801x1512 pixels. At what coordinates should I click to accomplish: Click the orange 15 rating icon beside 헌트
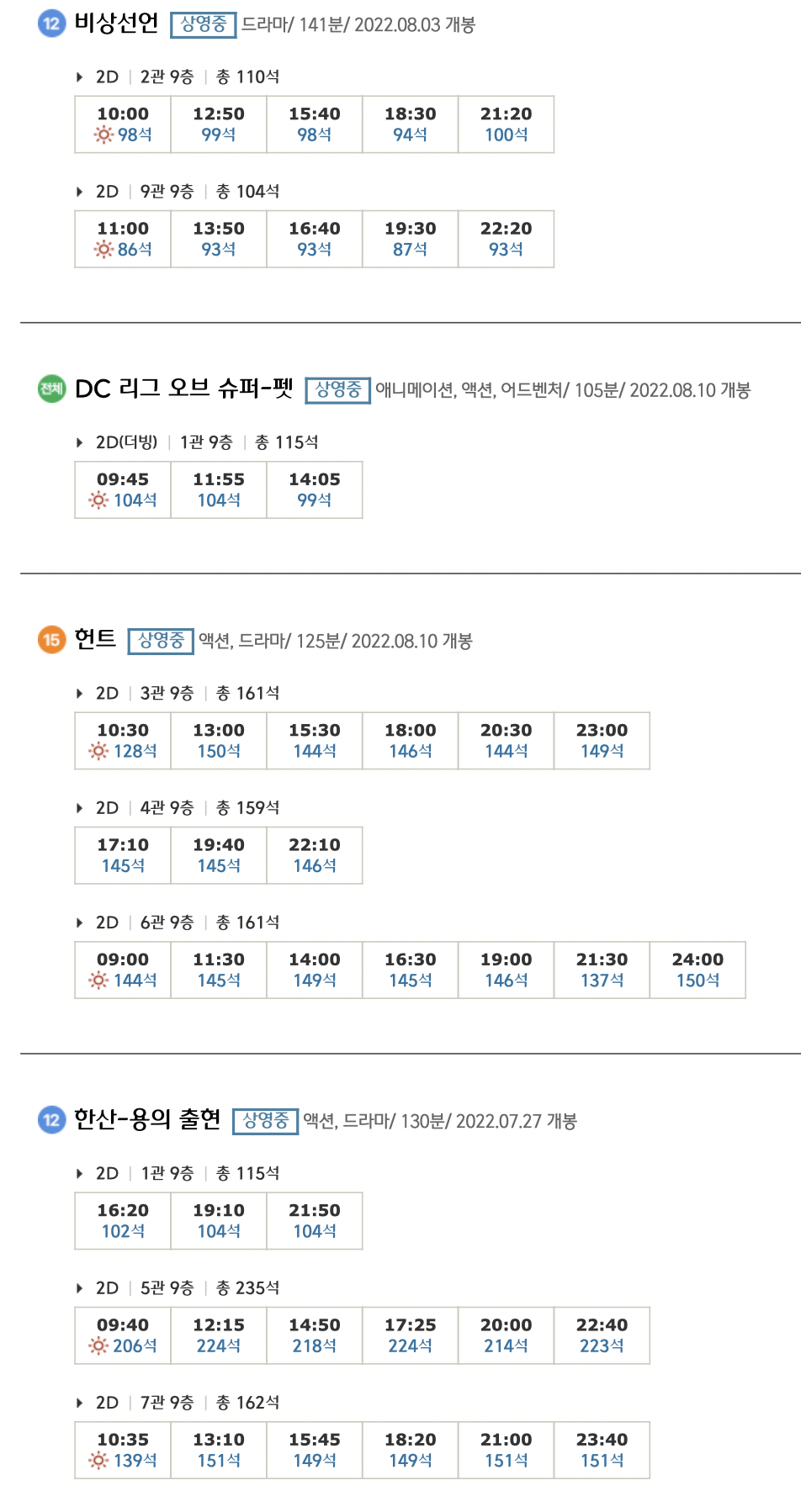click(51, 640)
